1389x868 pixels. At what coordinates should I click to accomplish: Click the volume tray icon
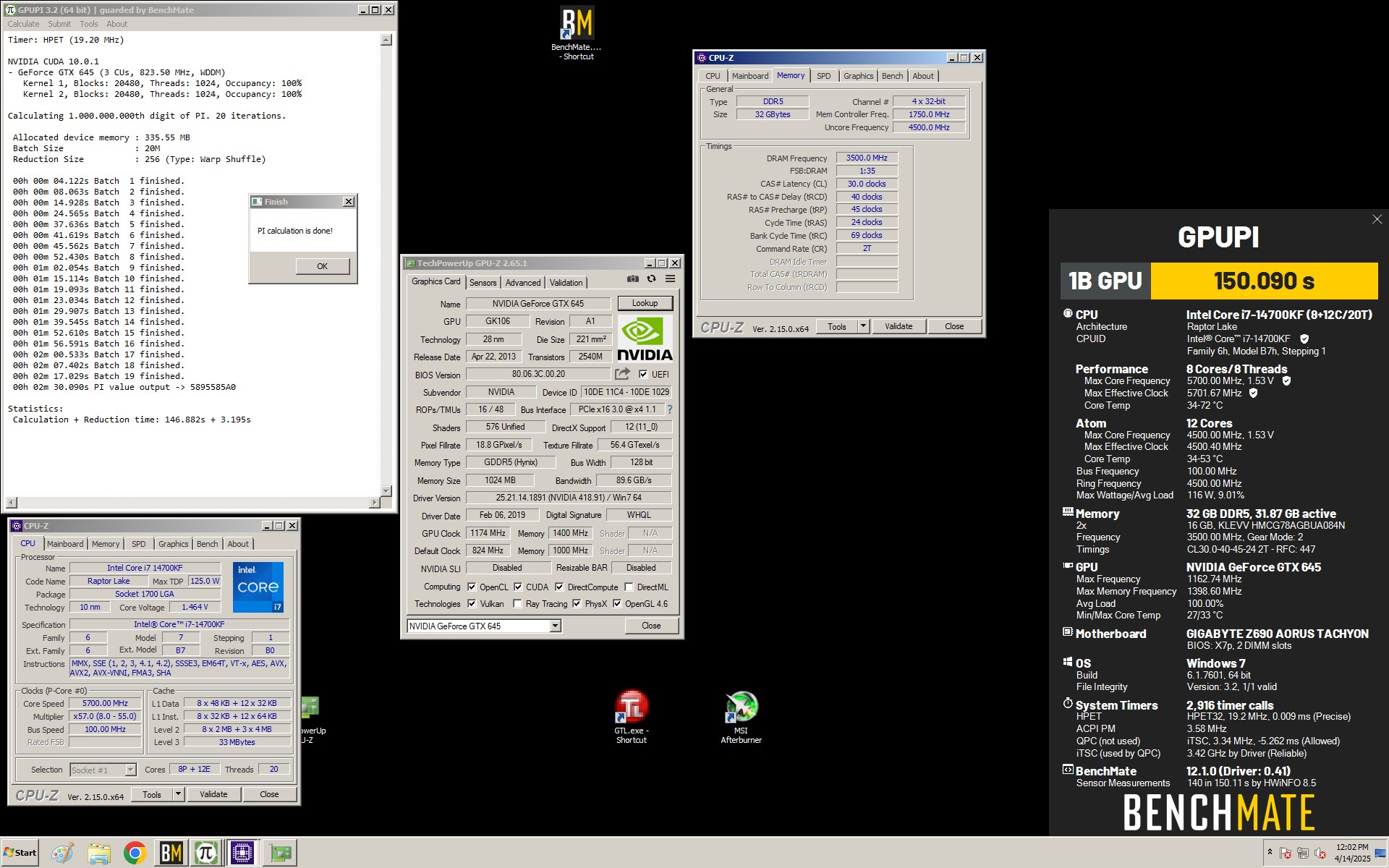pyautogui.click(x=1320, y=854)
